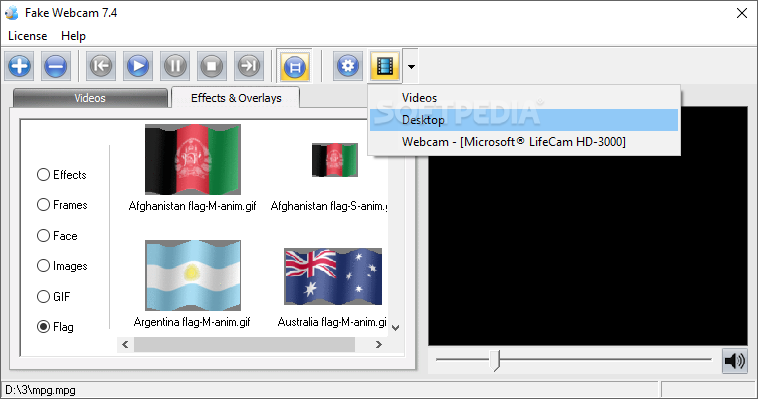The width and height of the screenshot is (758, 399).
Task: Click the blue minus remove video button
Action: coord(56,66)
